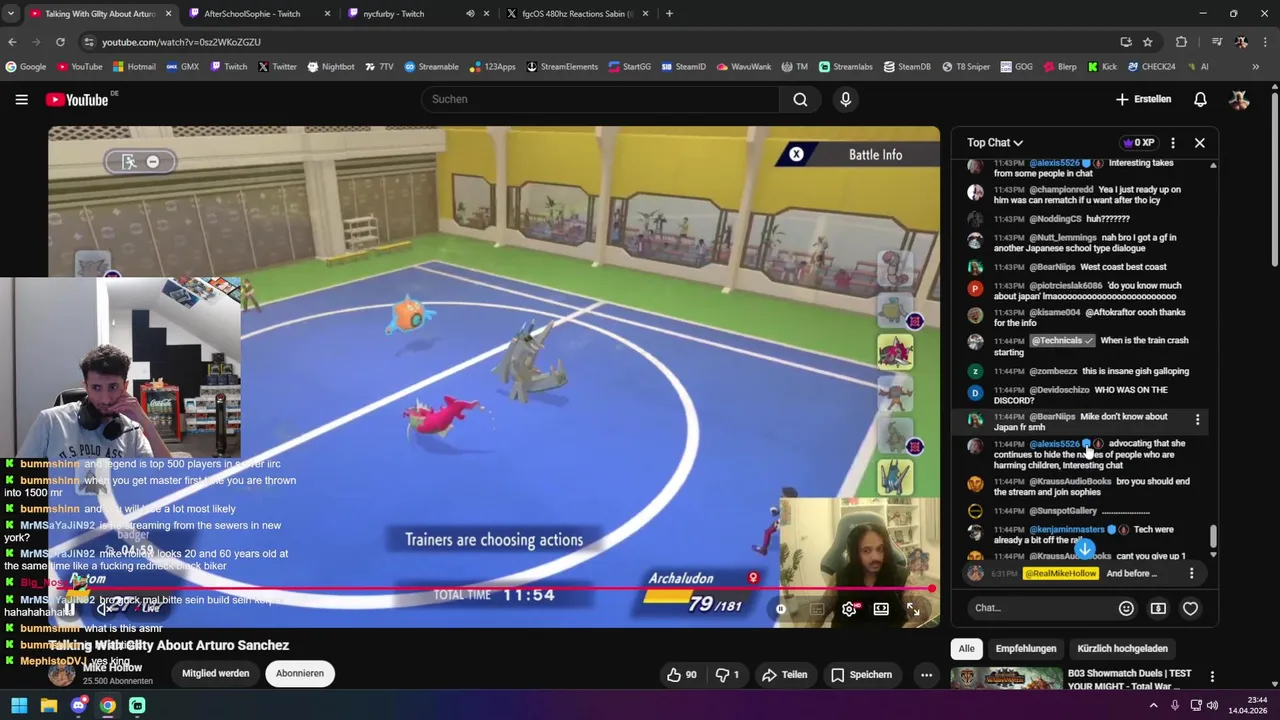
Task: Select the Alle filter chip
Action: (966, 649)
